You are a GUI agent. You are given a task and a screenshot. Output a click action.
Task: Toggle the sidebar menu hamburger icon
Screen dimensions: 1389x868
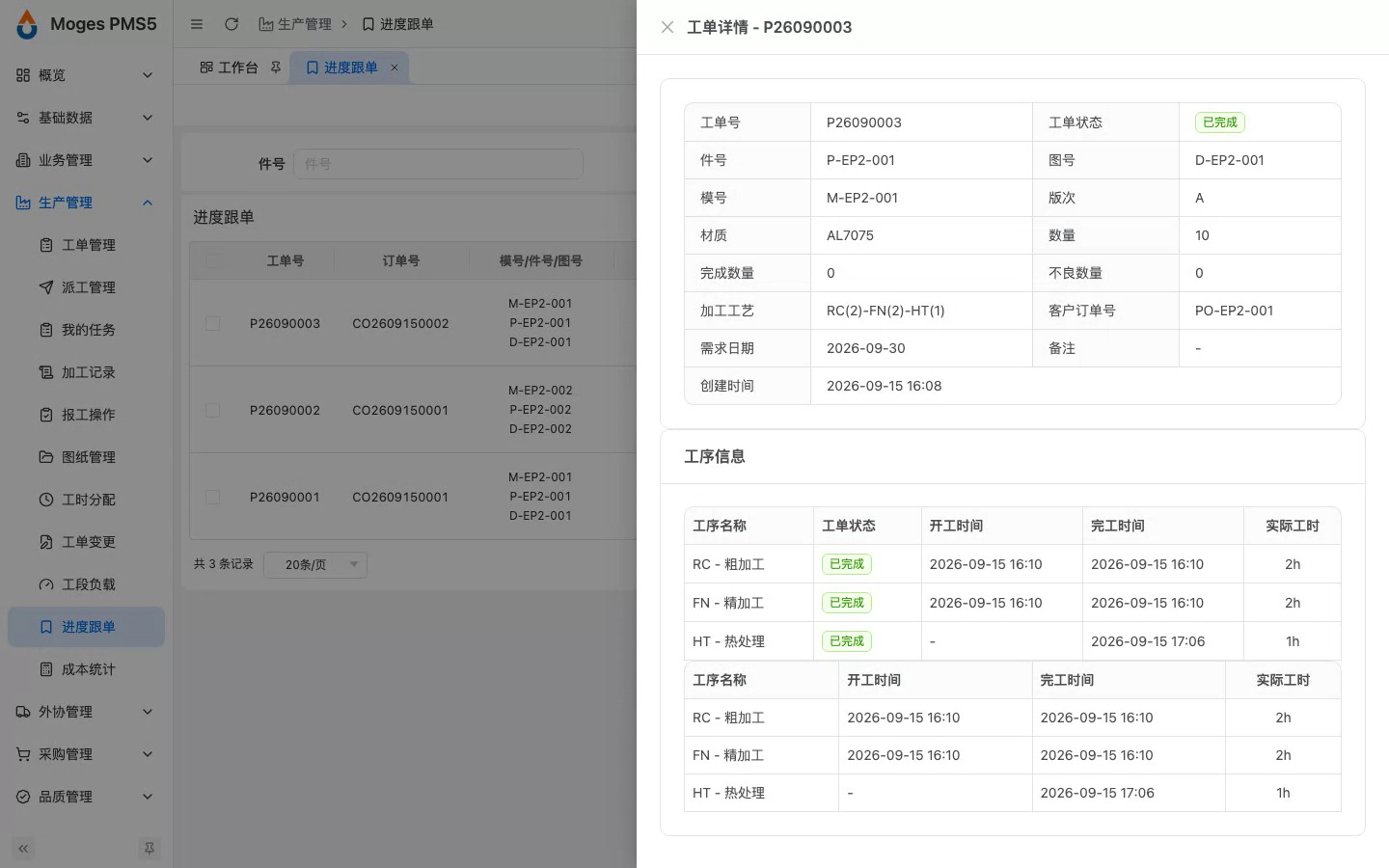point(197,24)
